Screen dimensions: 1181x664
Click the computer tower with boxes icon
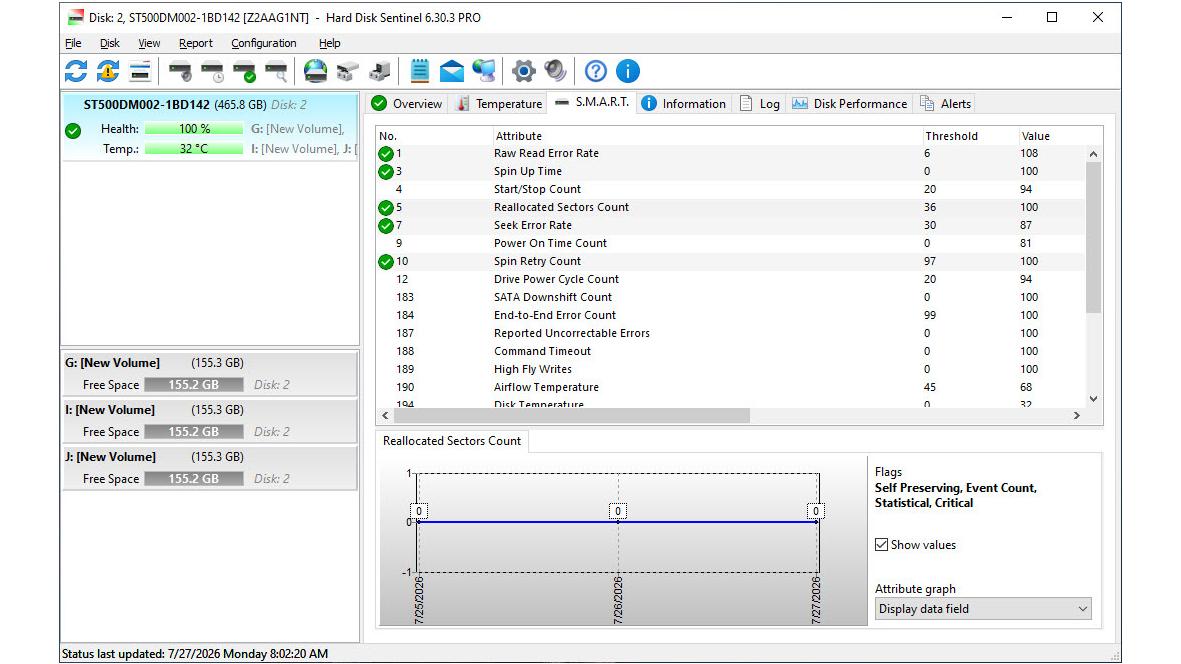380,72
